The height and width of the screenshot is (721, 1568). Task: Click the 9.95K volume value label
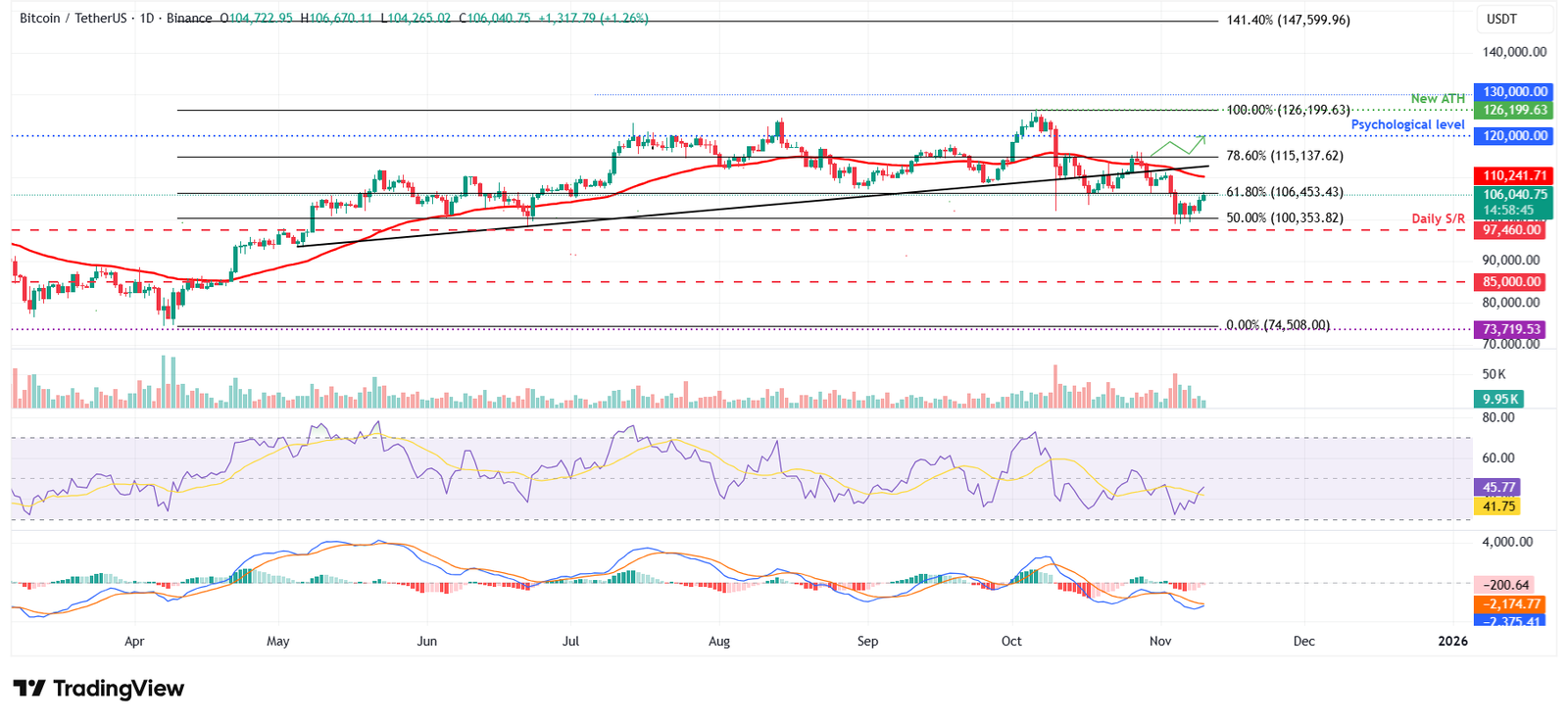[x=1500, y=399]
